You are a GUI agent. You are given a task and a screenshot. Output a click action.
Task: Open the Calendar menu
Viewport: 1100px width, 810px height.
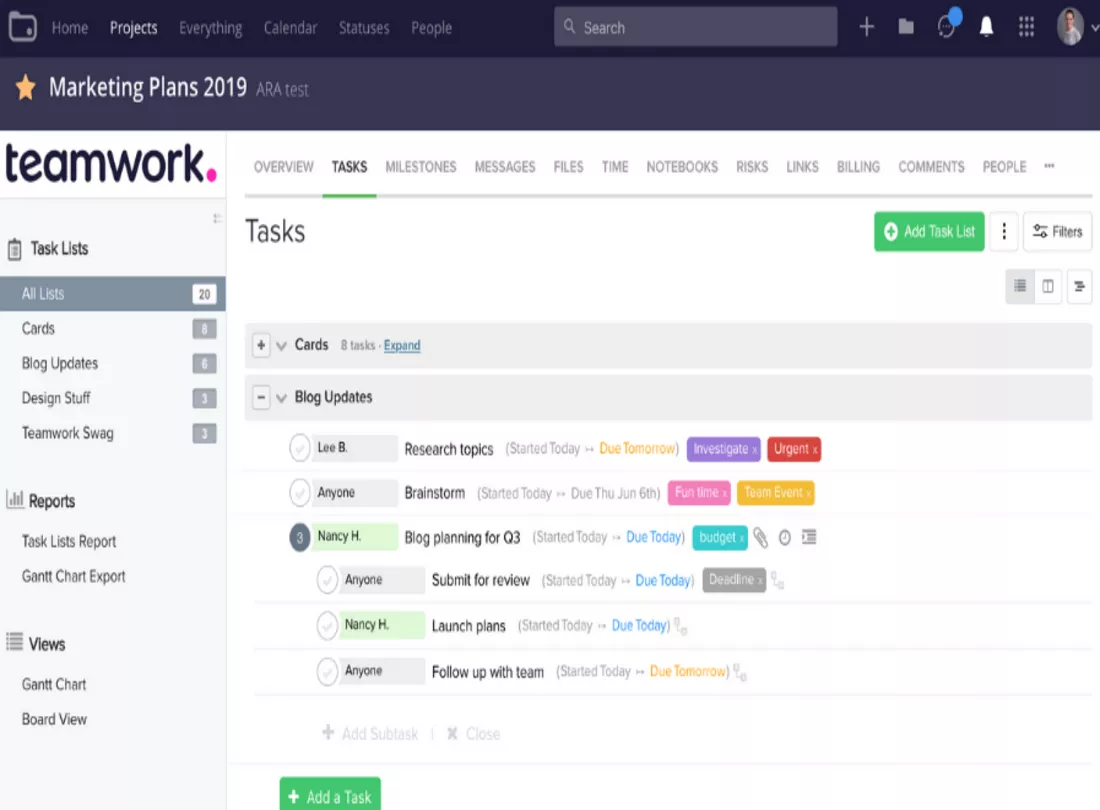click(290, 28)
